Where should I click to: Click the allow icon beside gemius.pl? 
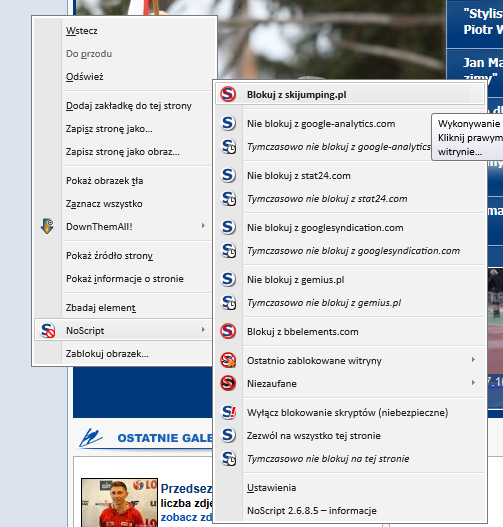(x=228, y=279)
